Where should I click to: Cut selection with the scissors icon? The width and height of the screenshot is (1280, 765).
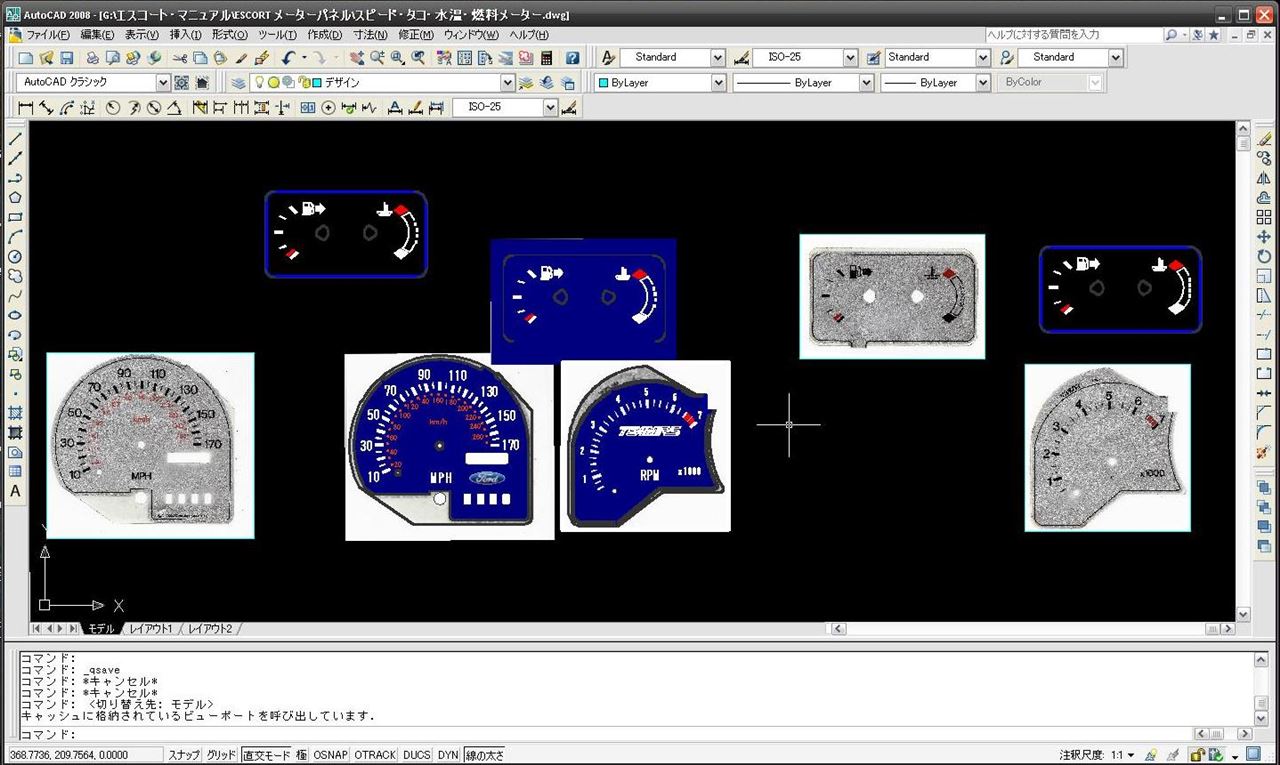[180, 58]
